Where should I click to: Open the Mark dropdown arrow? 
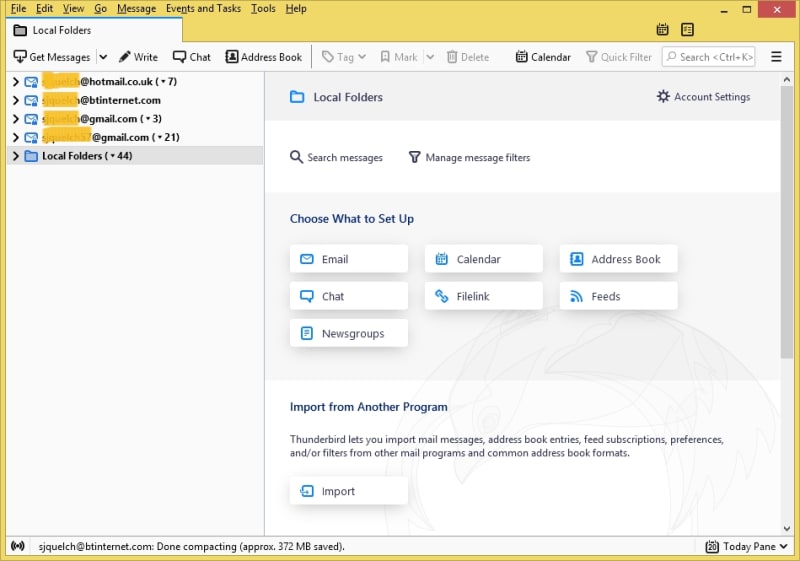click(x=430, y=57)
